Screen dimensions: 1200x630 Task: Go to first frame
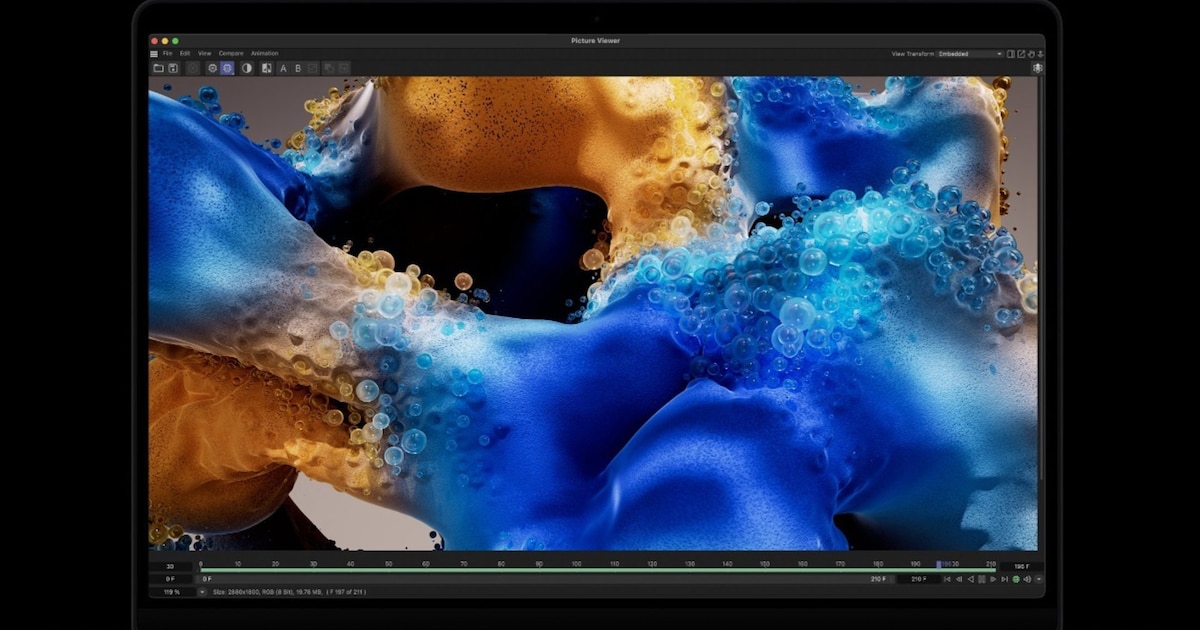[x=947, y=579]
